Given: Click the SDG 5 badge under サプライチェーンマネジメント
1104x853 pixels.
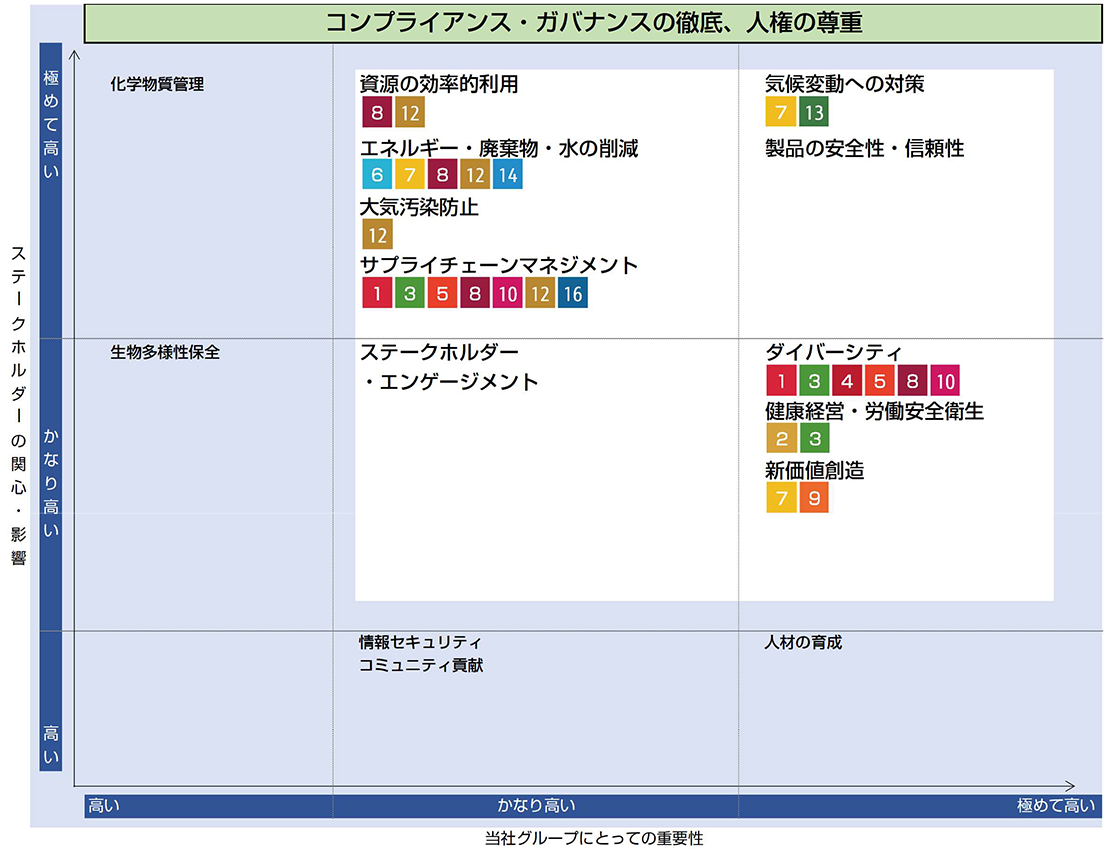Looking at the screenshot, I should click(442, 293).
